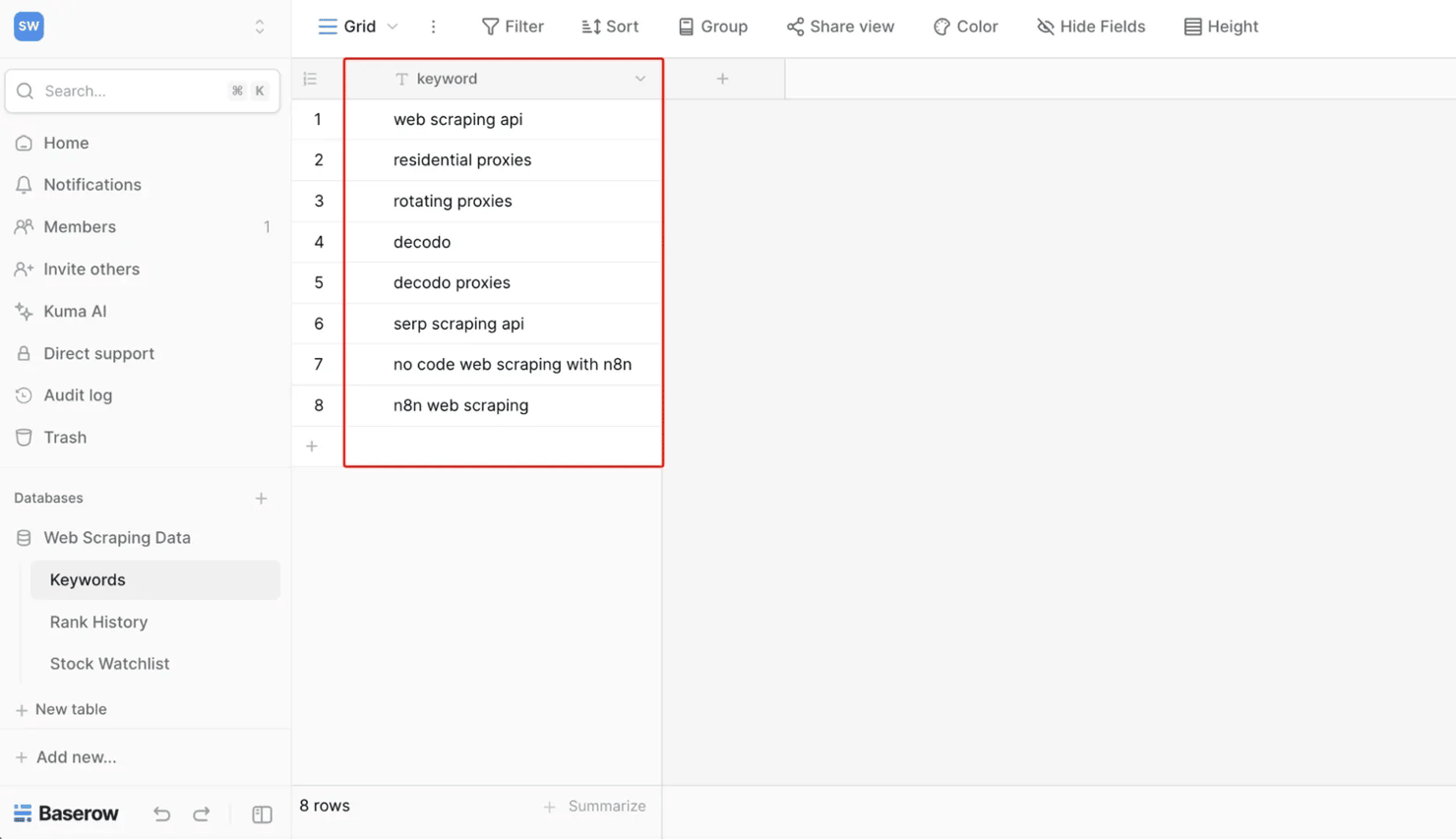The height and width of the screenshot is (839, 1456).
Task: Open the Sort options
Action: click(610, 27)
